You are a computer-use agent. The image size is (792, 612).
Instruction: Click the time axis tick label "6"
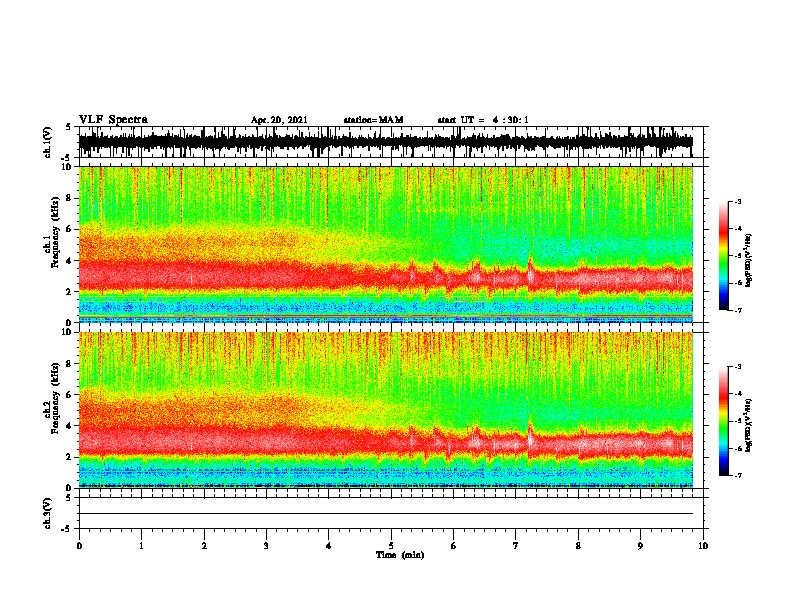point(453,545)
